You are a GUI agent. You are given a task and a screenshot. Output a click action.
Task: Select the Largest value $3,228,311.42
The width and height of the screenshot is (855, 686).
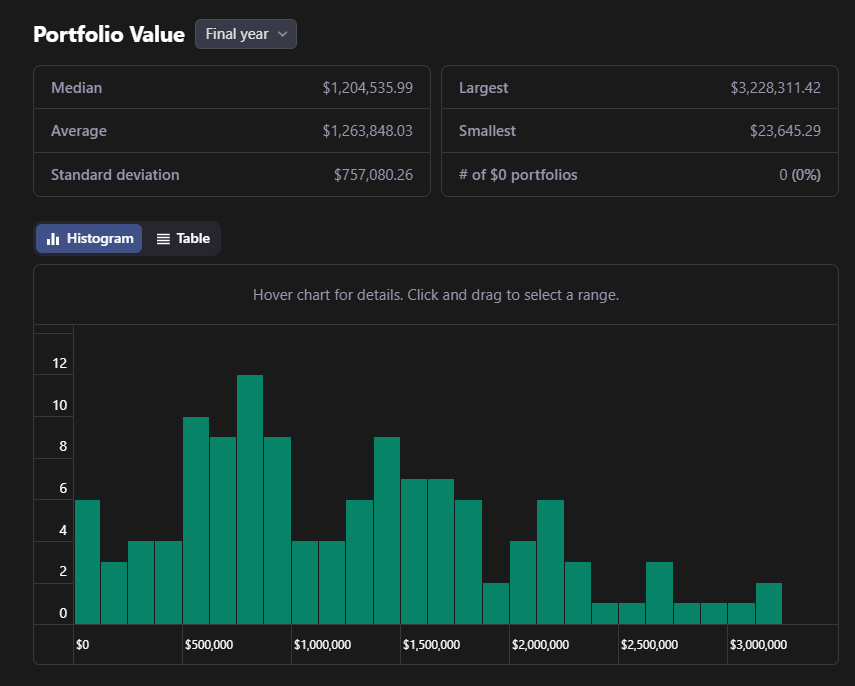(x=775, y=88)
